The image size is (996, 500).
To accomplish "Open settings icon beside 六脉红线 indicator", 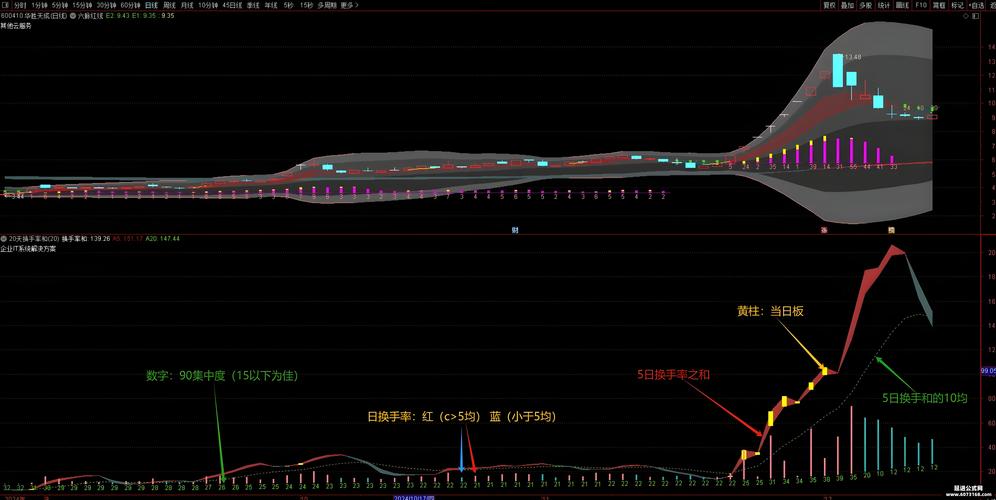I will [x=73, y=16].
